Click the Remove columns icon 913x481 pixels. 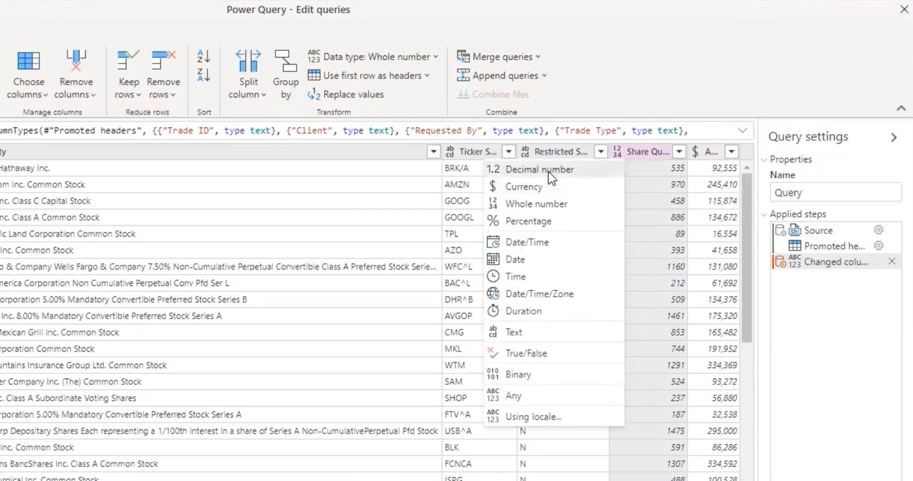(x=76, y=61)
